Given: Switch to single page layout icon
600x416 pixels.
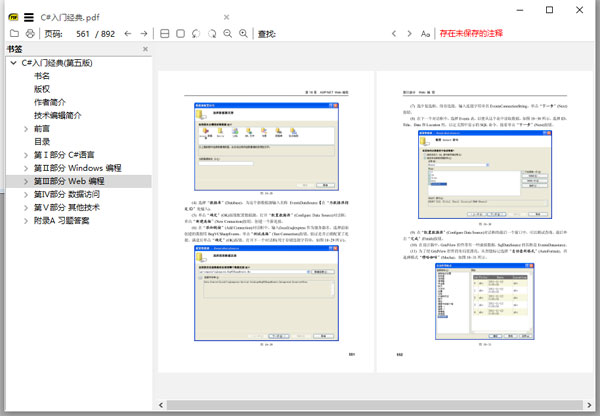Looking at the screenshot, I should [x=180, y=34].
